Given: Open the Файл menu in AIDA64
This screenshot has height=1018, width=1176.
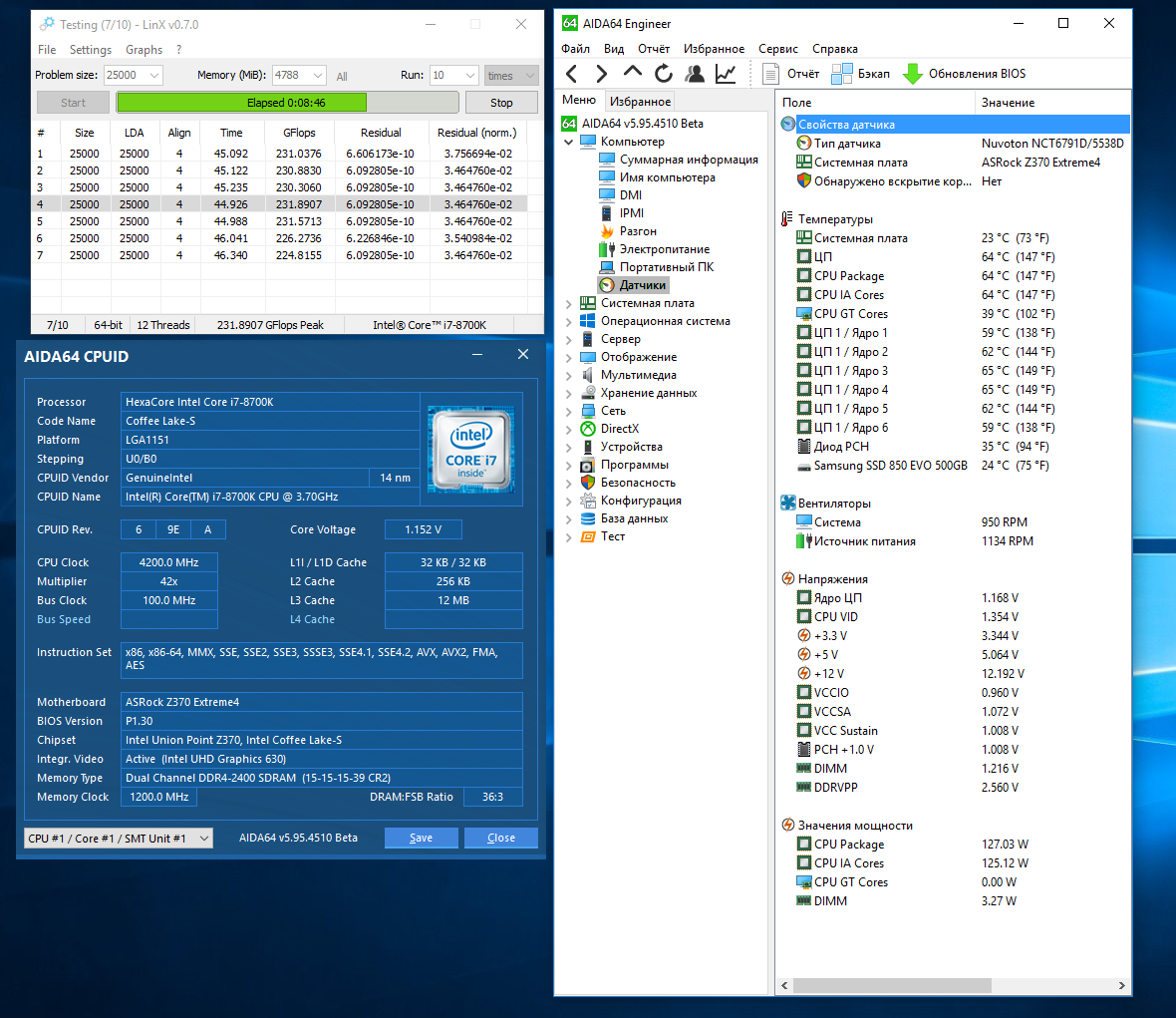Looking at the screenshot, I should (x=575, y=49).
